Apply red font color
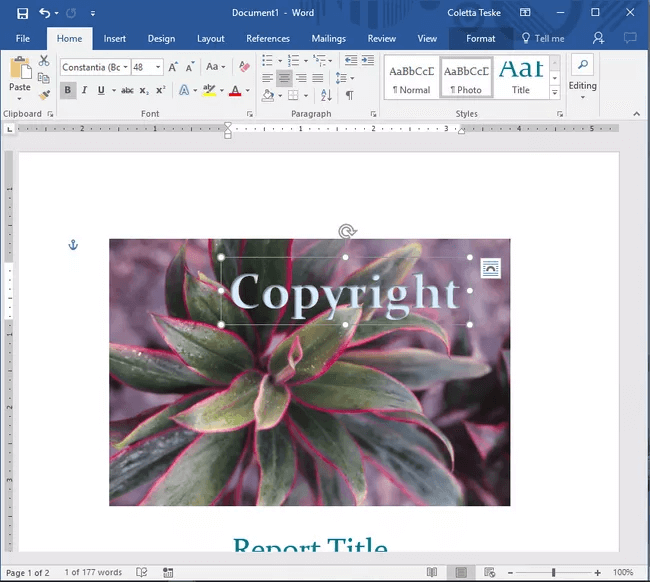The height and width of the screenshot is (582, 650). point(235,90)
